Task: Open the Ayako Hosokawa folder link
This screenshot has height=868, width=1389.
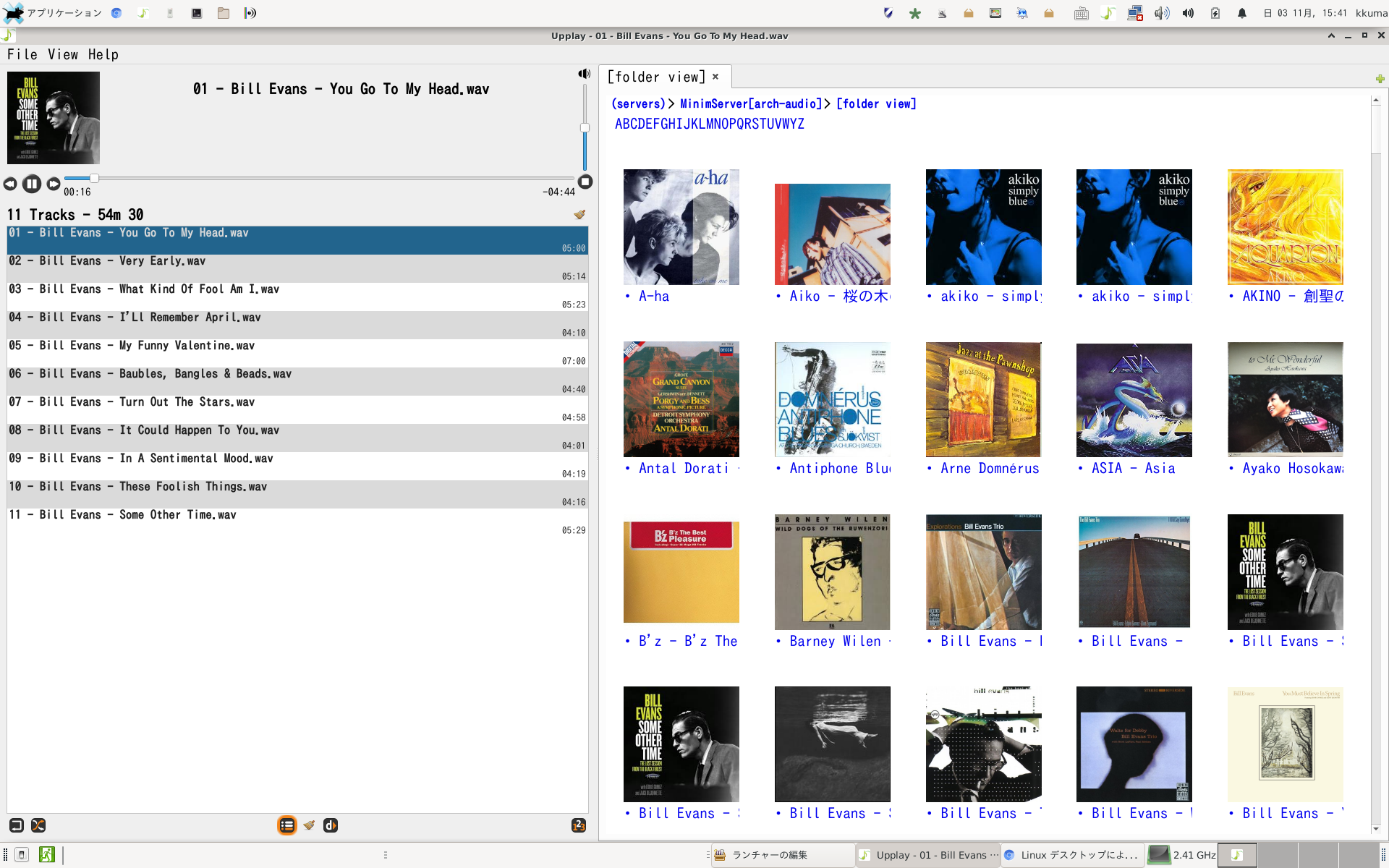Action: 1293,468
